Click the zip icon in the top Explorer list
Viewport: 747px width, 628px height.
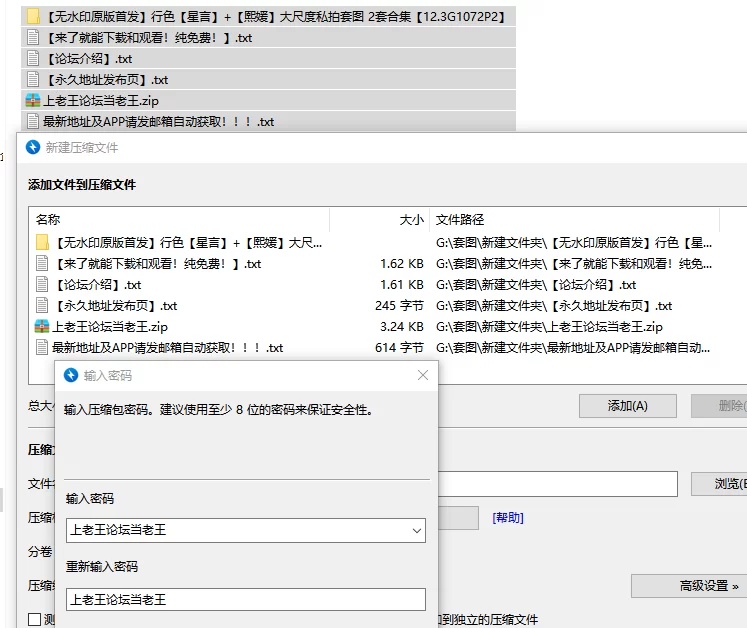[x=33, y=100]
